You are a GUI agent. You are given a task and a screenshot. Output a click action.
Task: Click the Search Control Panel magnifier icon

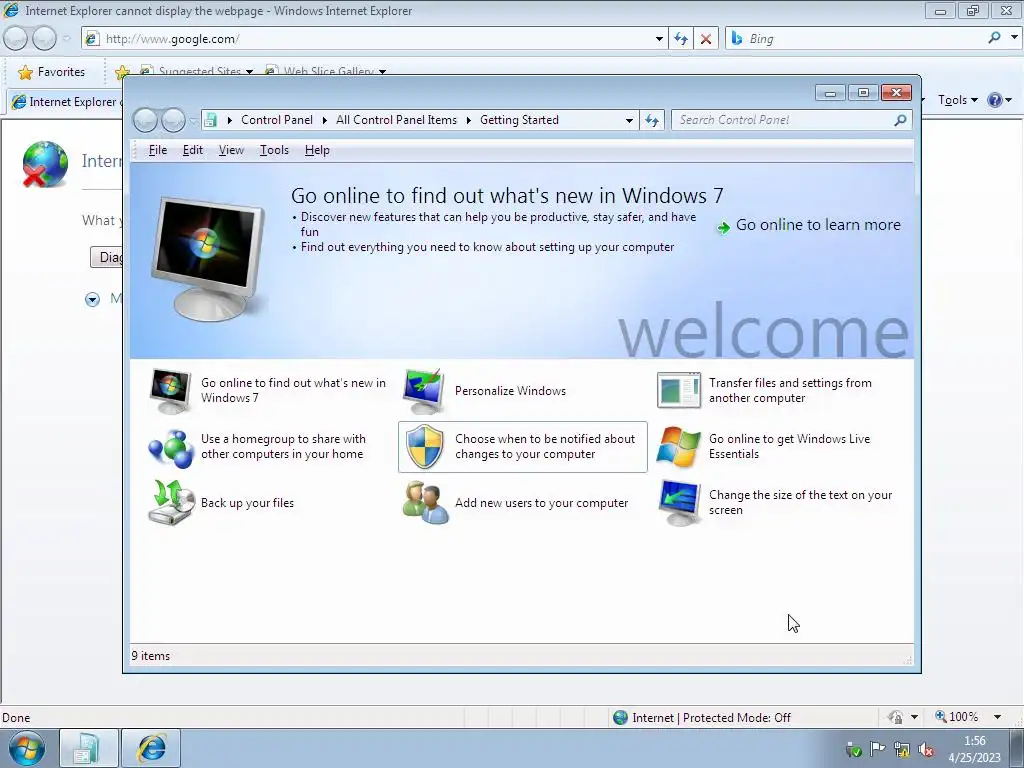pyautogui.click(x=901, y=120)
